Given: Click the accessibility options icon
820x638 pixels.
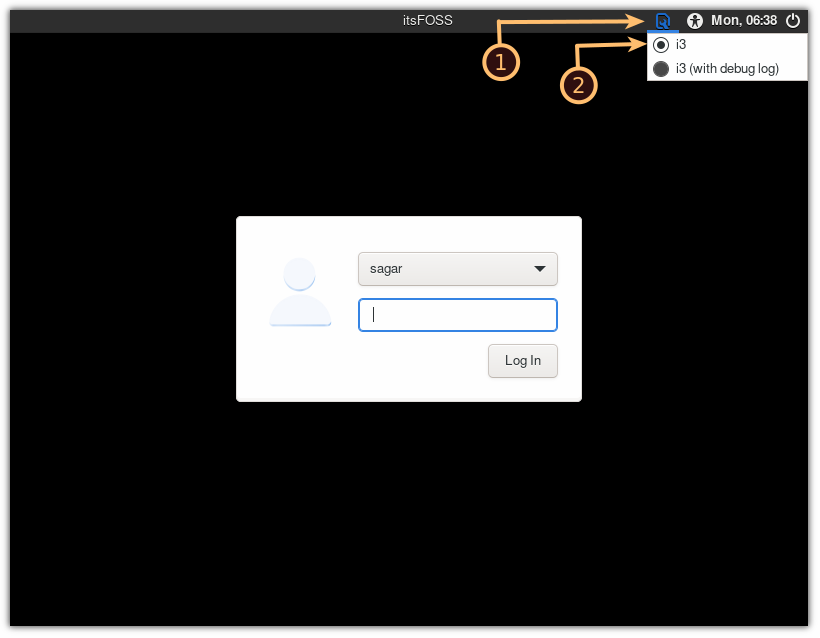Looking at the screenshot, I should coord(695,19).
